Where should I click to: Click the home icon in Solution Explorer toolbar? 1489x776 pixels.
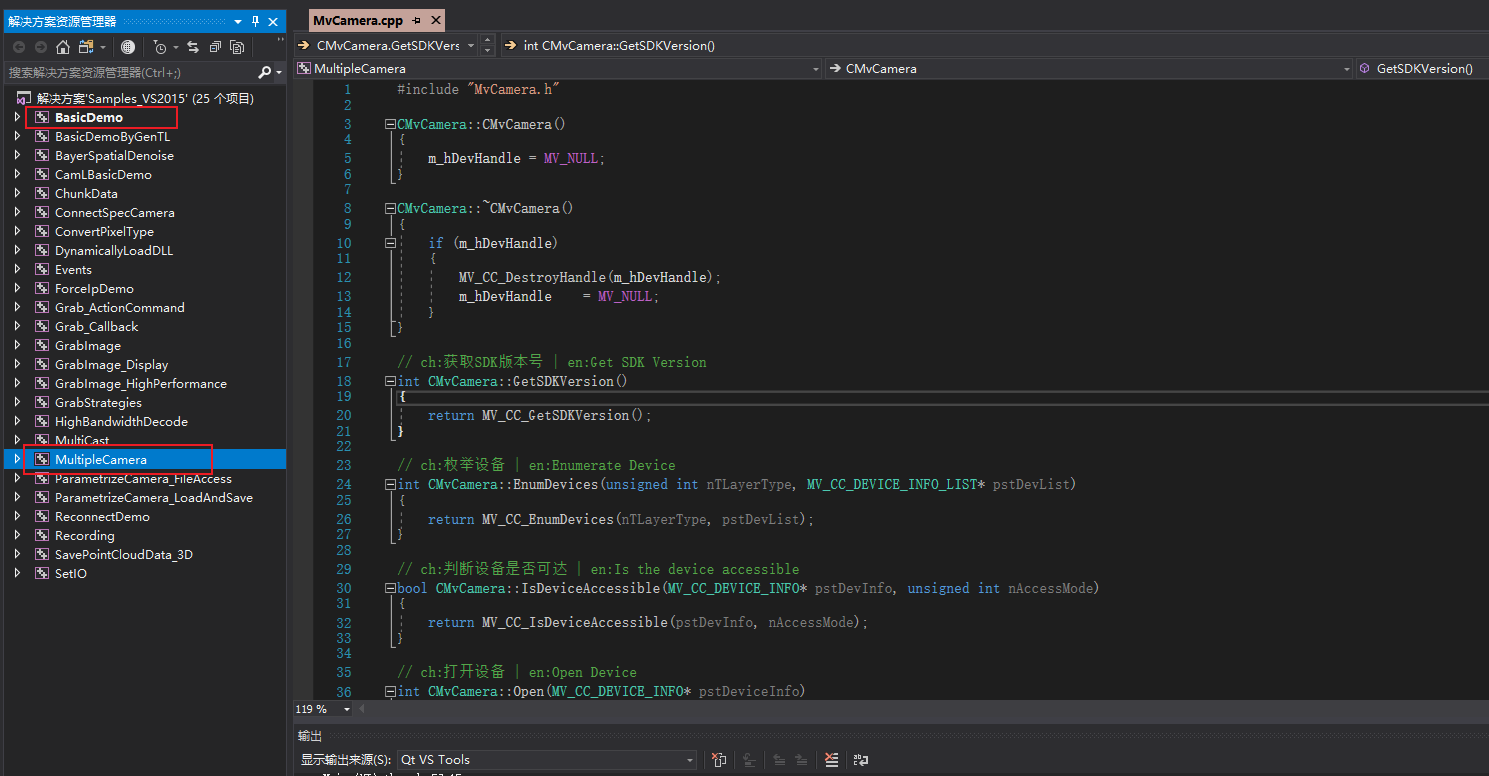[x=62, y=47]
